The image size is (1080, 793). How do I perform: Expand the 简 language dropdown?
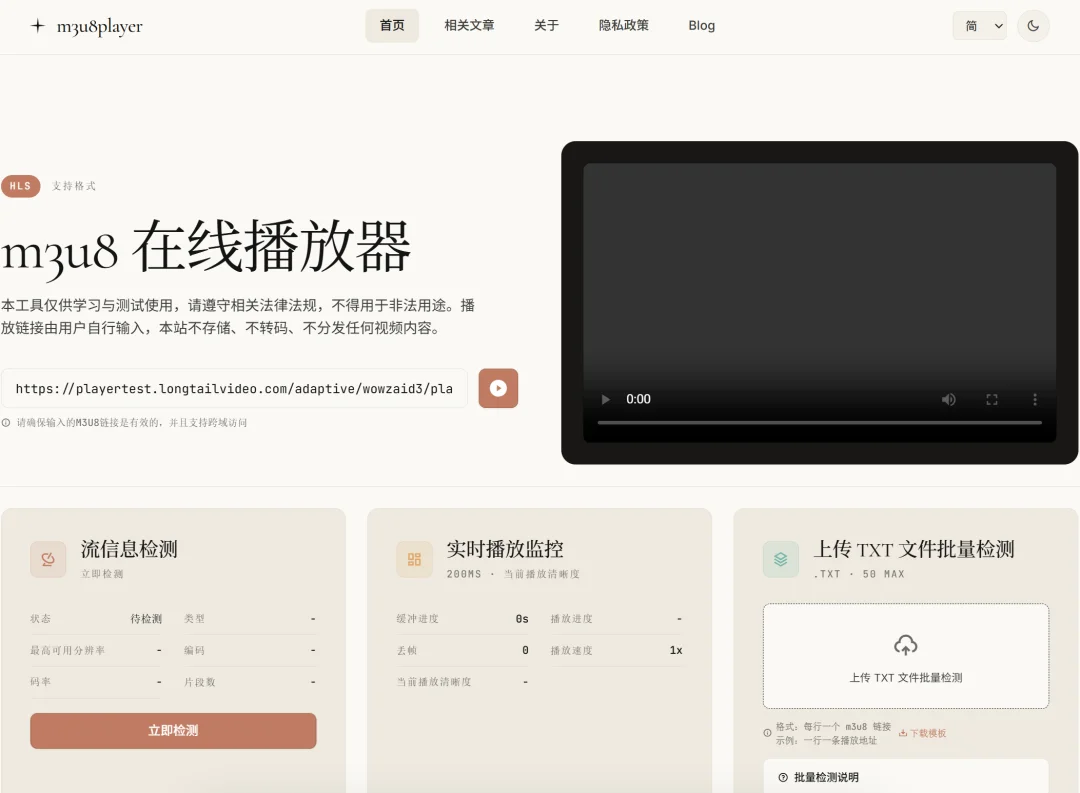point(979,25)
